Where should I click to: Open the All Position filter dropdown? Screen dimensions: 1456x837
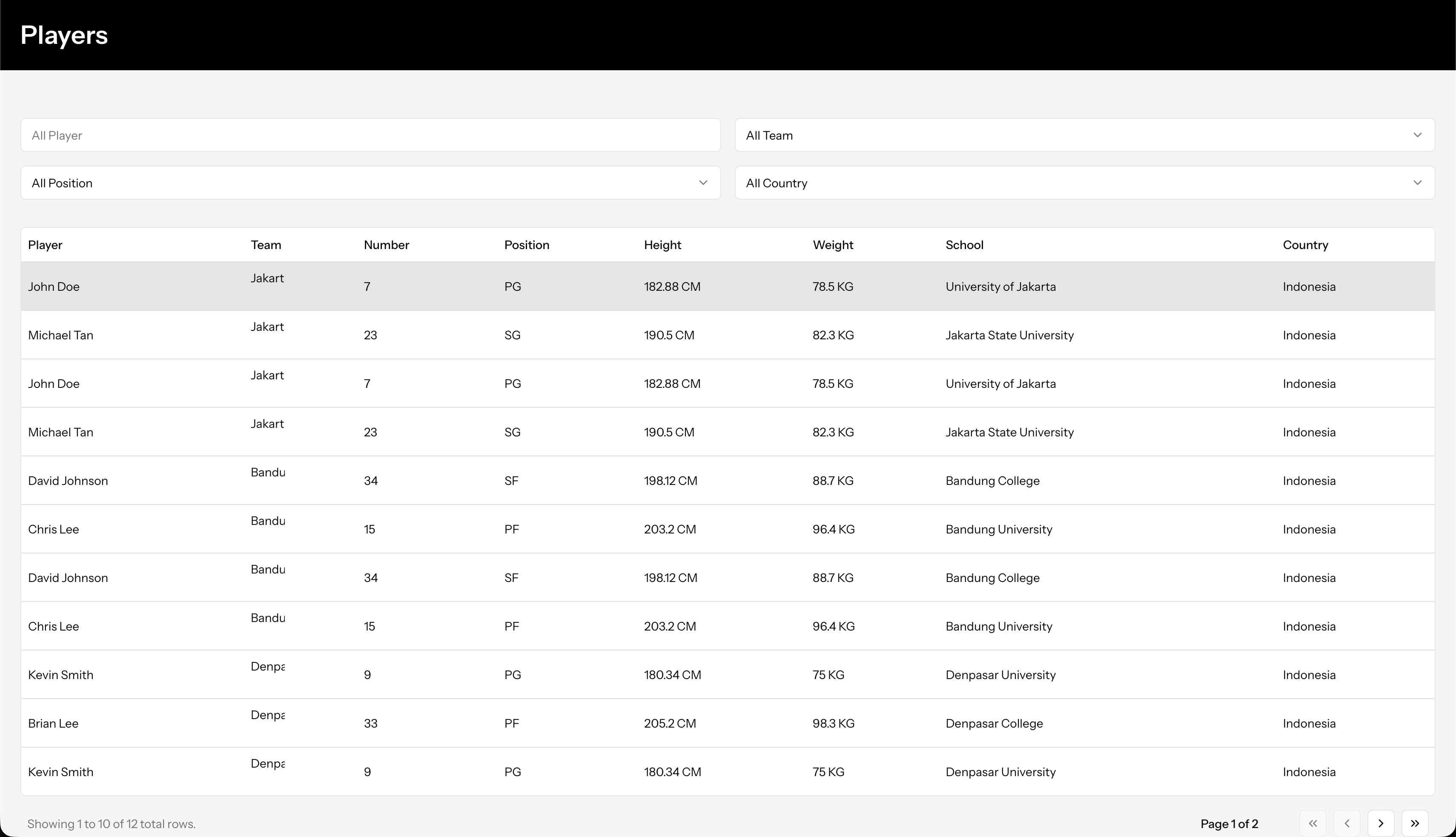(x=371, y=183)
